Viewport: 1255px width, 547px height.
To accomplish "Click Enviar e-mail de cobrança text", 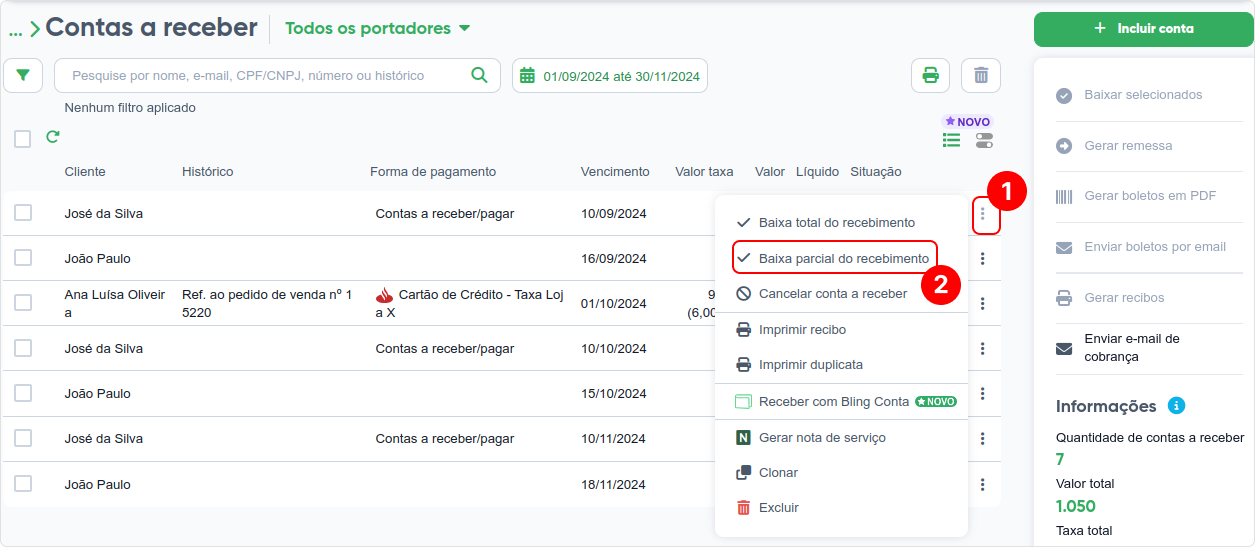I will pos(1132,348).
